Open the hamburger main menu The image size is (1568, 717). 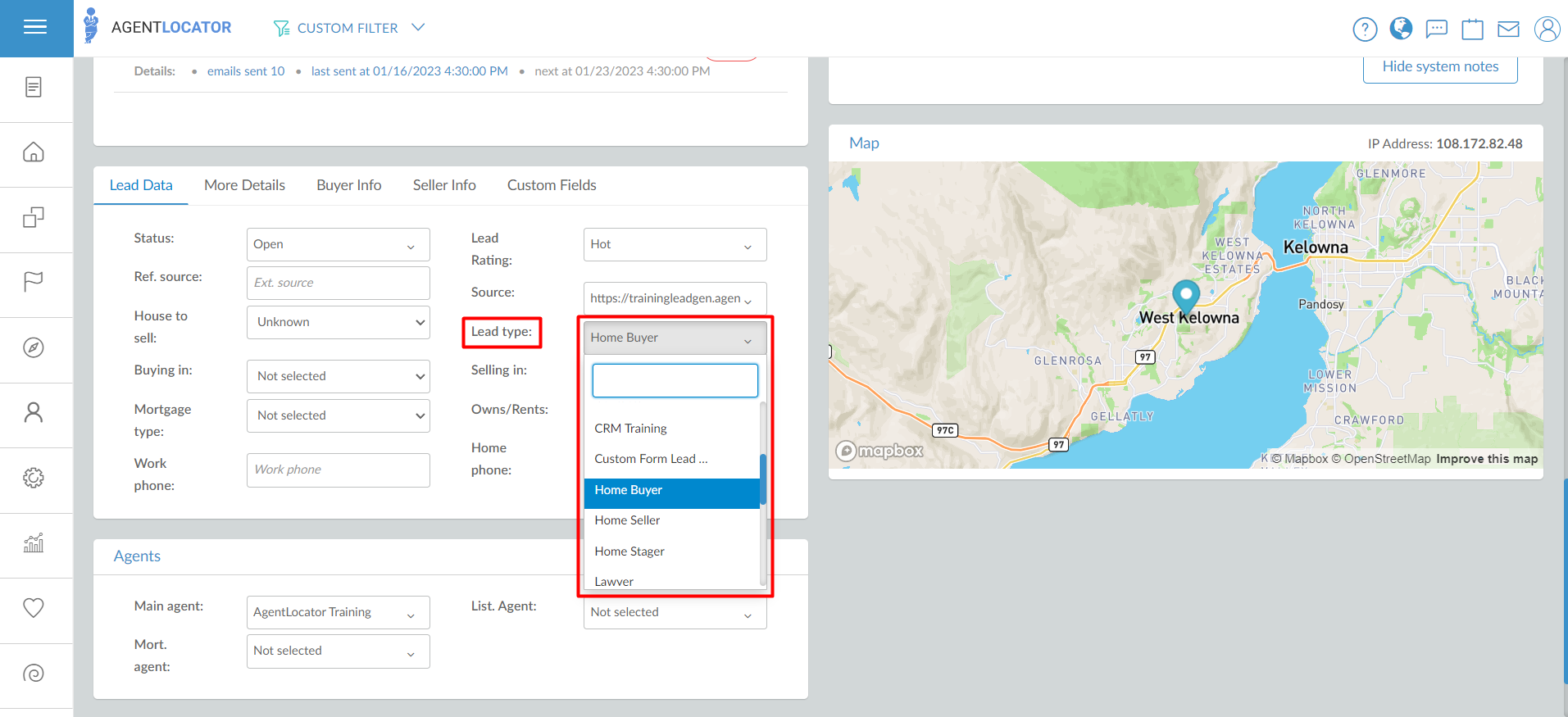coord(35,28)
